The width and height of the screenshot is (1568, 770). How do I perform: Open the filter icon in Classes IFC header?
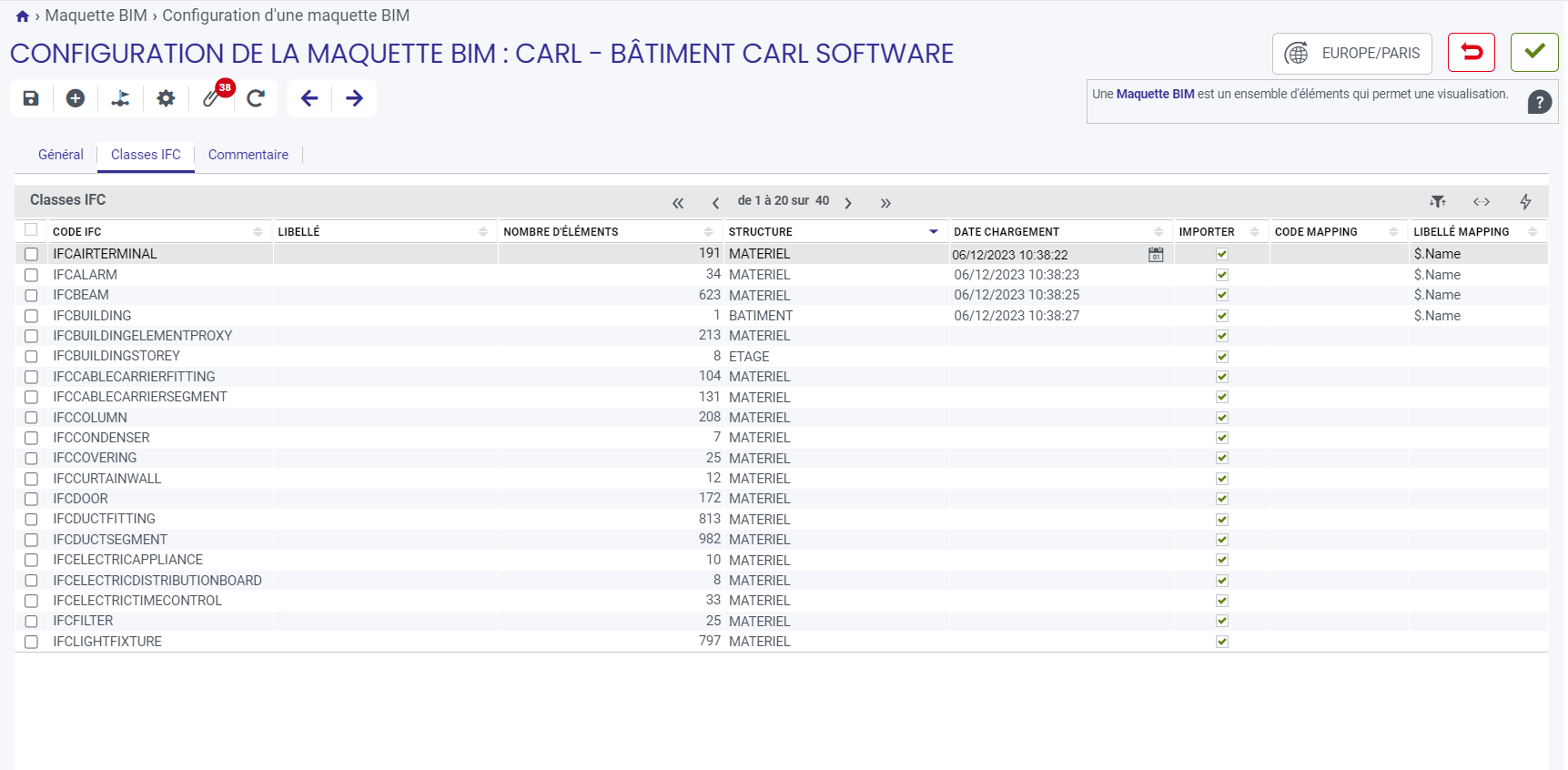(1437, 201)
